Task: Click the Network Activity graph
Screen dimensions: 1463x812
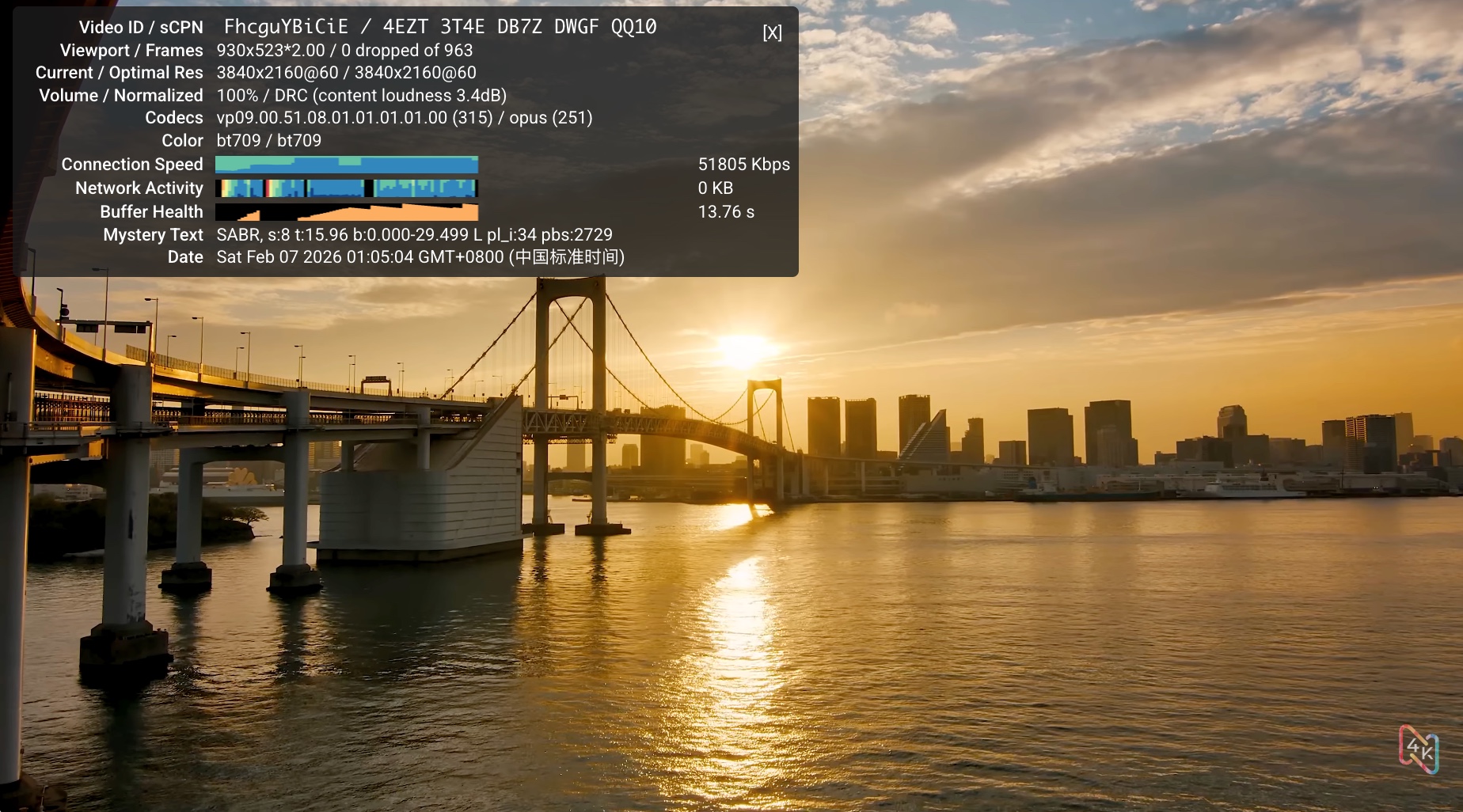Action: click(x=346, y=188)
